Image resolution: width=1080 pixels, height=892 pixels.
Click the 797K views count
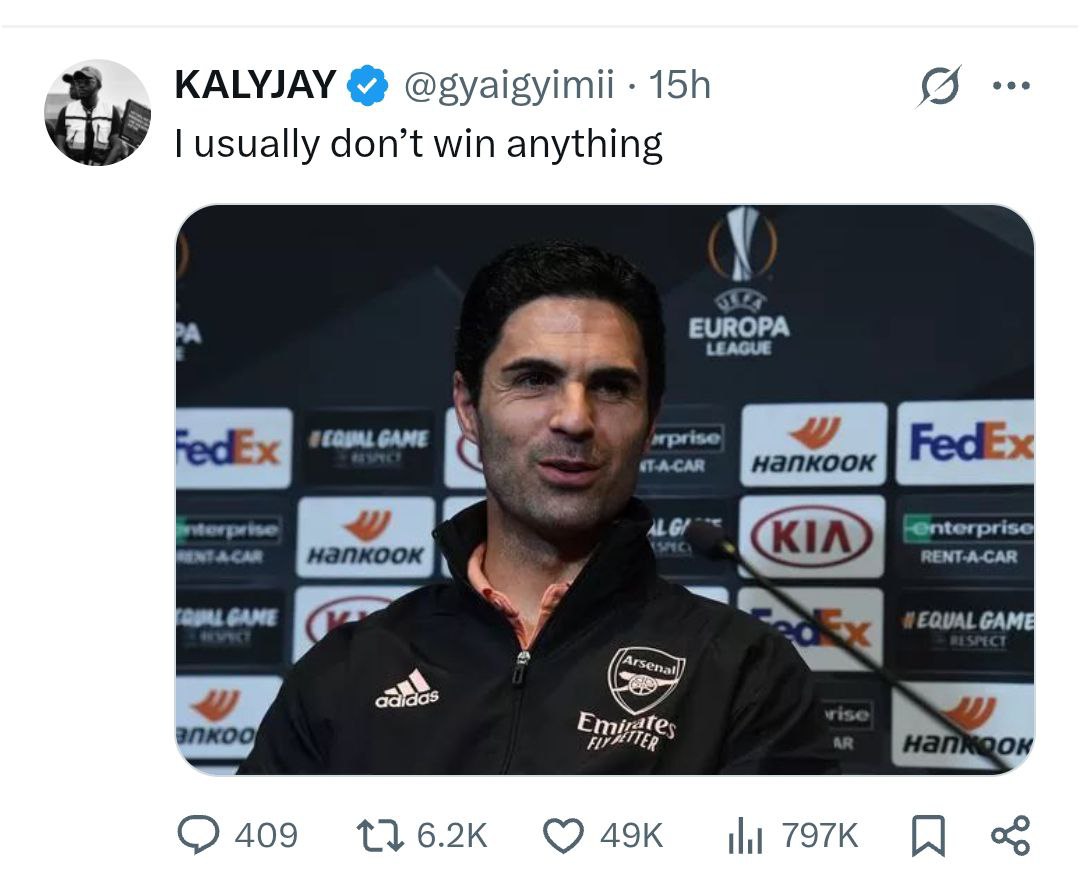[819, 836]
